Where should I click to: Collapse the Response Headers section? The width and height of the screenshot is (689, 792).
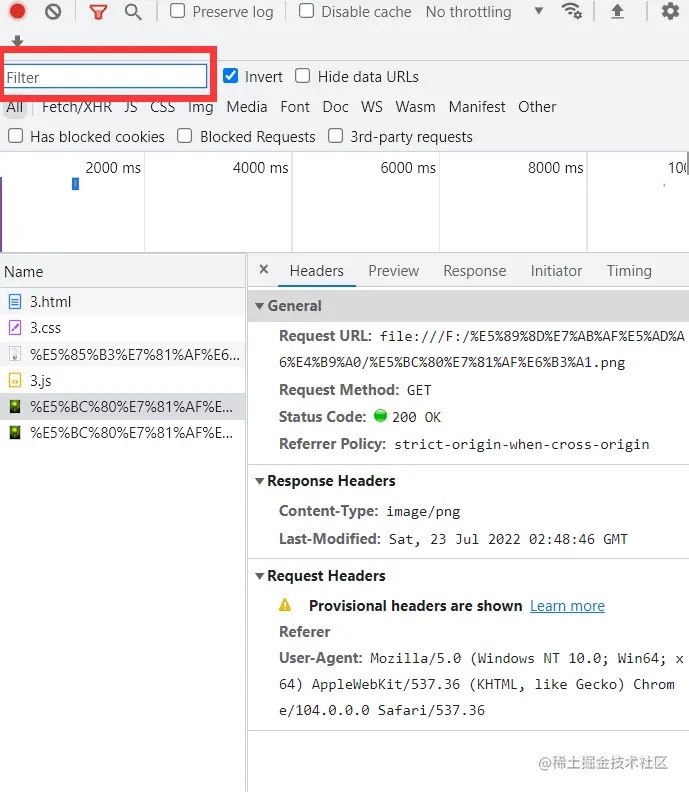click(x=260, y=481)
